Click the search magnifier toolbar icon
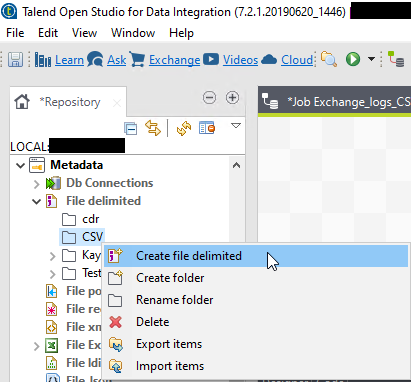 tap(329, 59)
